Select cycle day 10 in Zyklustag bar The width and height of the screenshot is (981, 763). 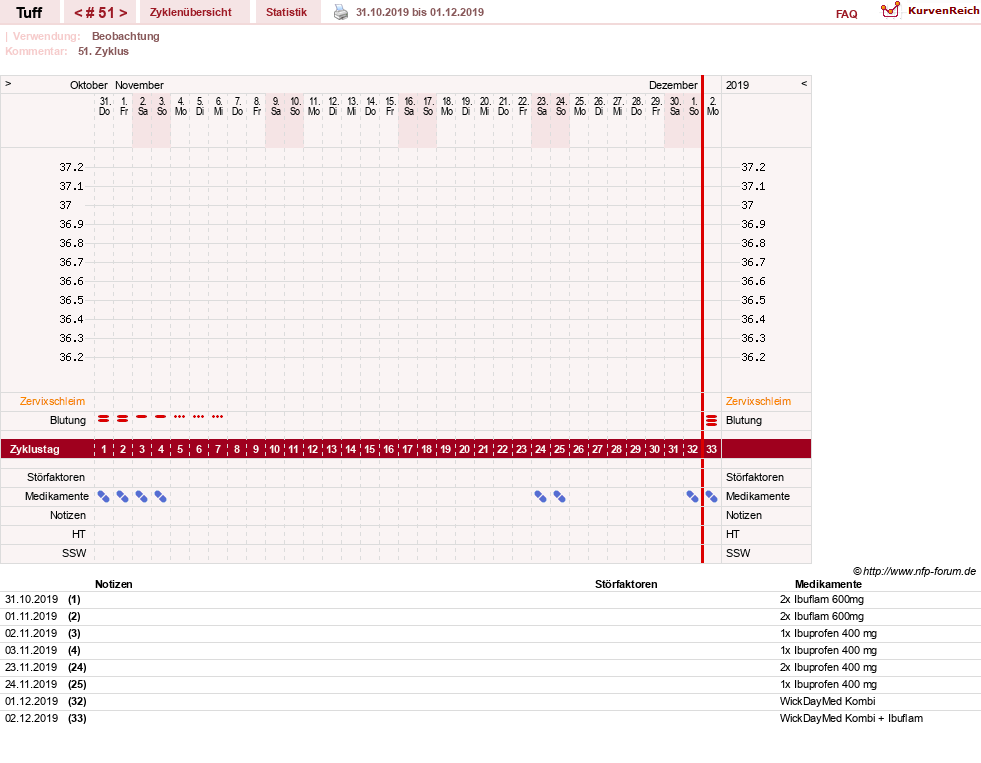point(275,449)
